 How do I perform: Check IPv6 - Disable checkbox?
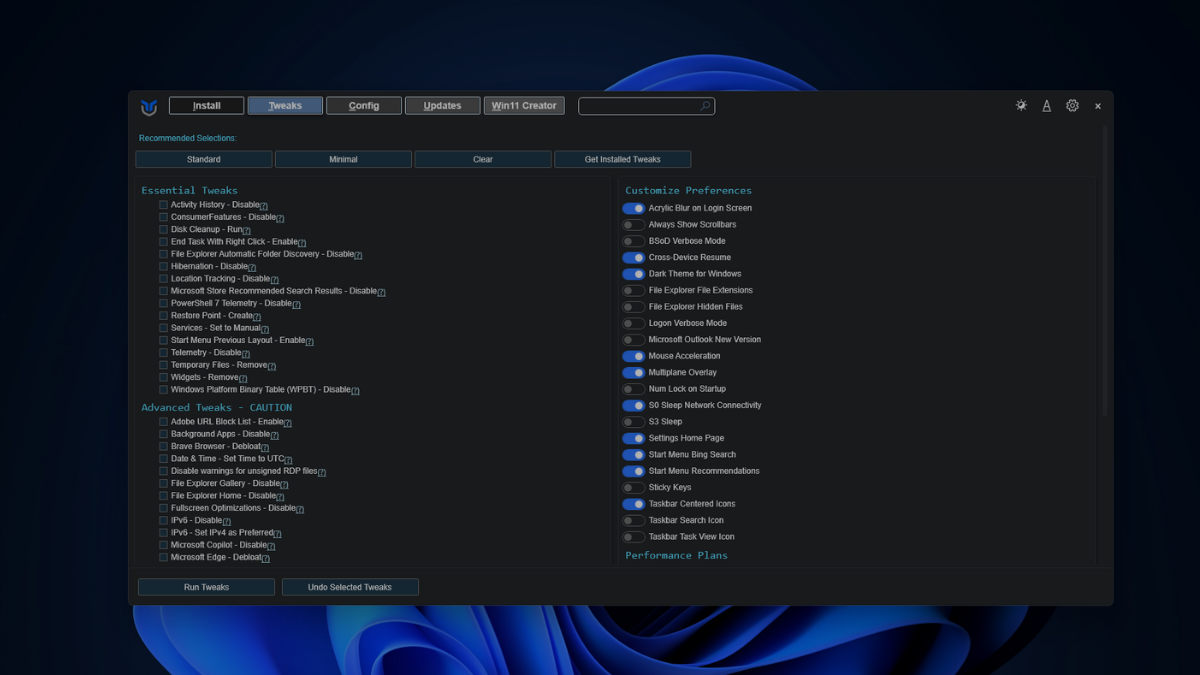click(x=163, y=520)
